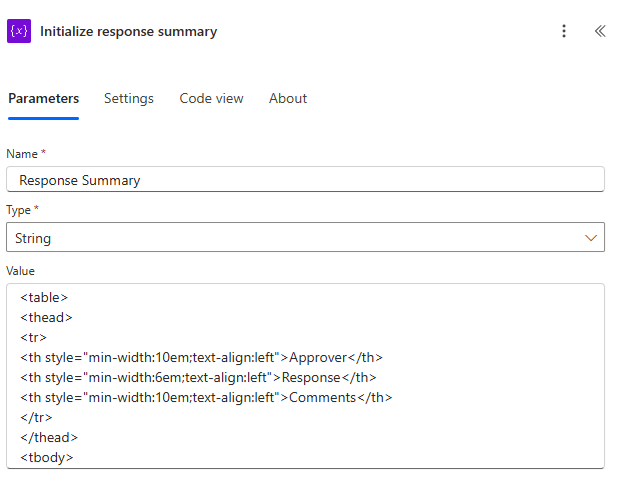Viewport: 626px width, 499px height.
Task: Click the Name field containing Response Summary
Action: pos(305,180)
